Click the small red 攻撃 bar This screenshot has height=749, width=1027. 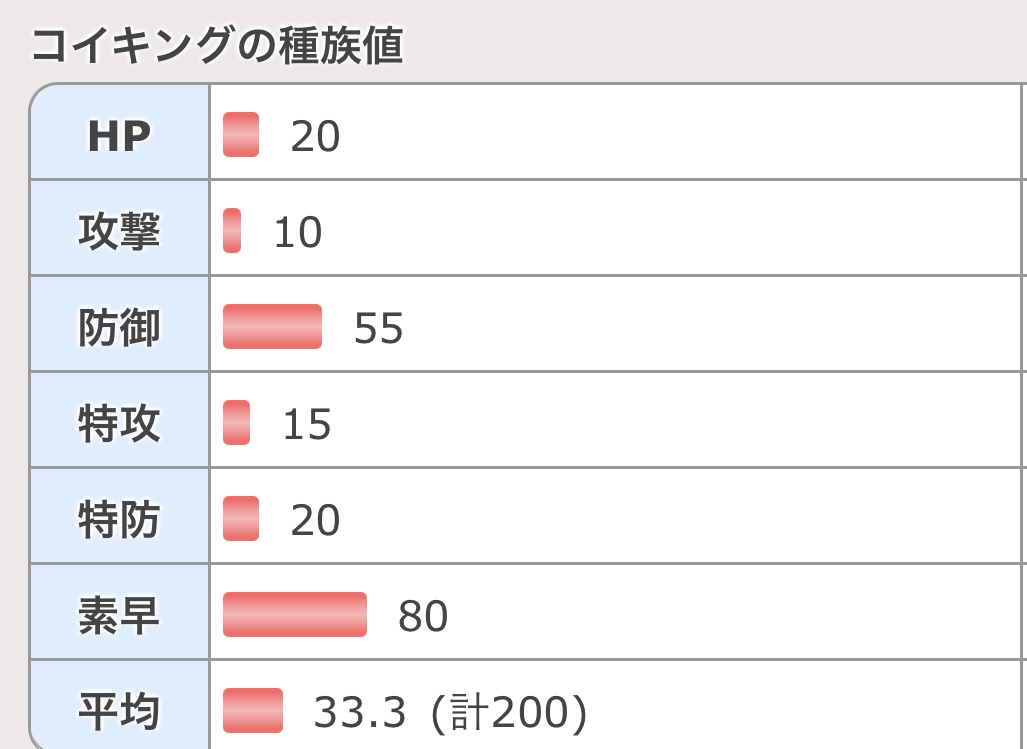tap(232, 230)
